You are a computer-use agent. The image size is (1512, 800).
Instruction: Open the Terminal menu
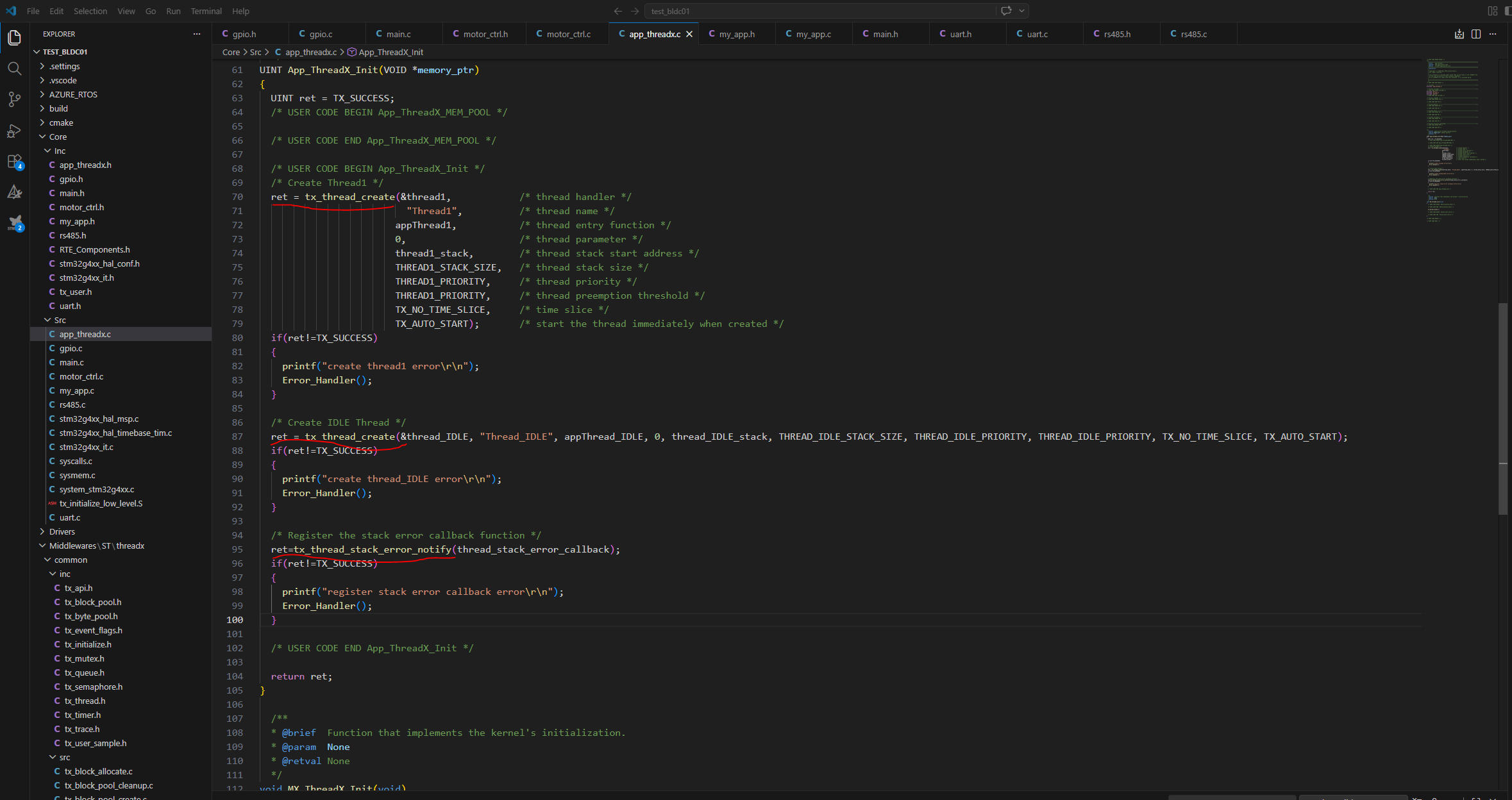tap(206, 11)
